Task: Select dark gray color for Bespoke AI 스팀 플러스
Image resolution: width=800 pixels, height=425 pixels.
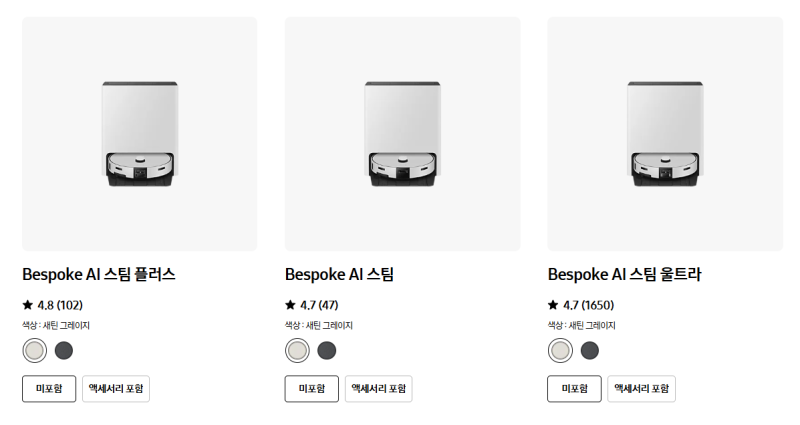Action: (x=64, y=351)
